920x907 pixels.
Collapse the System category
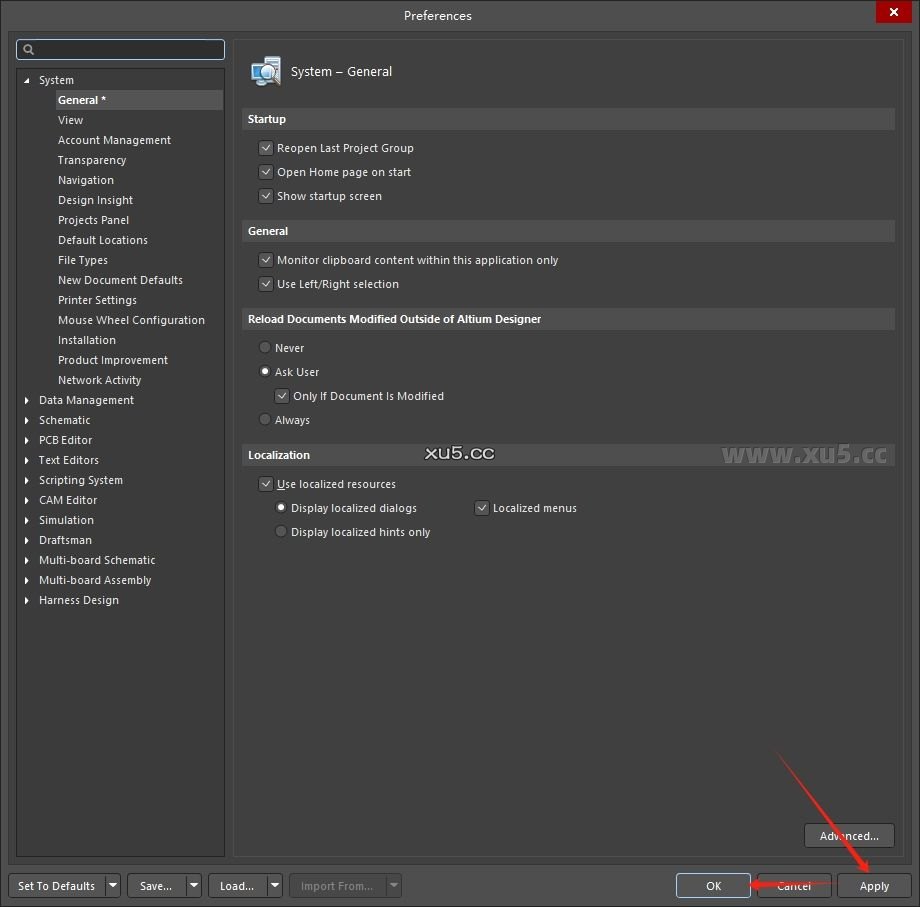[25, 80]
